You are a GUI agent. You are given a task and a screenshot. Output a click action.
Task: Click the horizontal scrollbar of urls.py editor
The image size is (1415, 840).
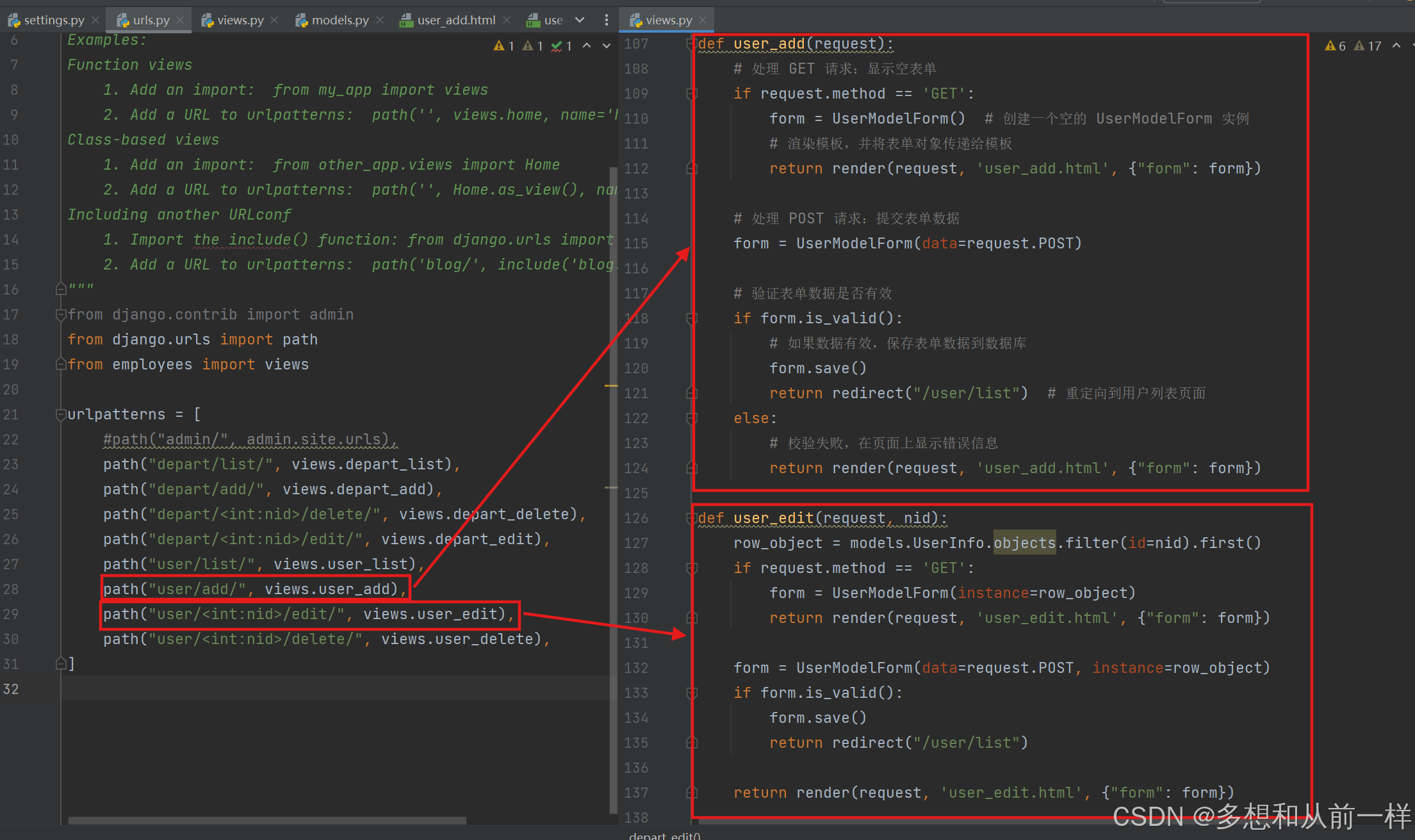tap(266, 820)
